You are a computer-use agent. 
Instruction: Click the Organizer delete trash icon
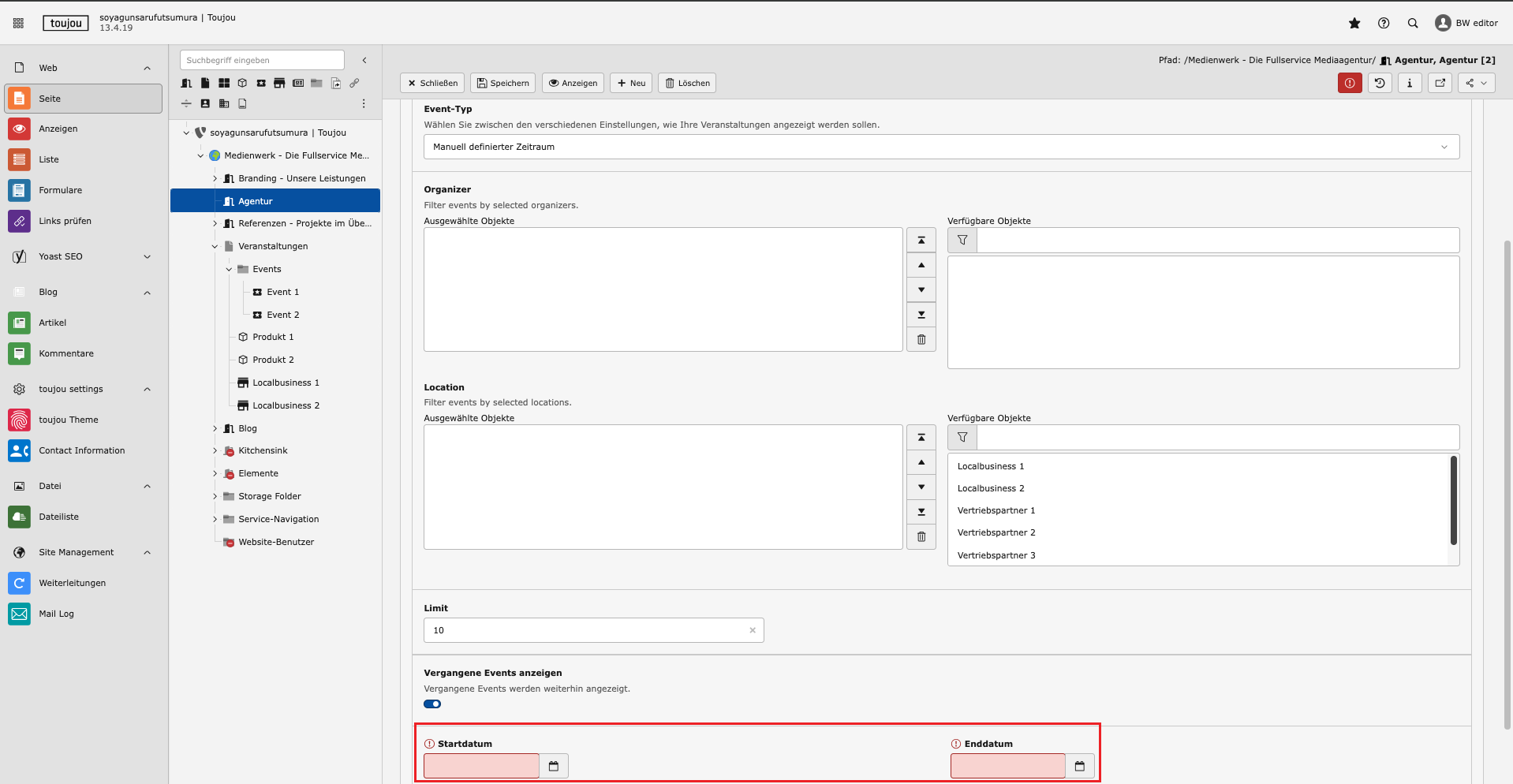click(921, 339)
